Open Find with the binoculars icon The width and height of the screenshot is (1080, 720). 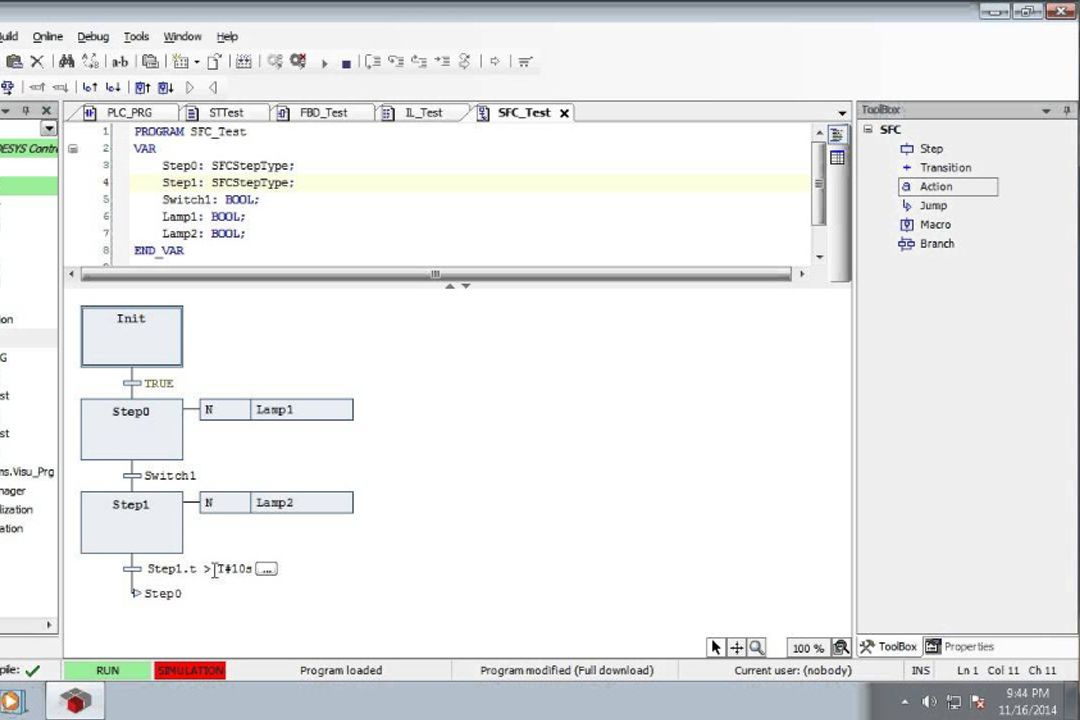pyautogui.click(x=67, y=61)
